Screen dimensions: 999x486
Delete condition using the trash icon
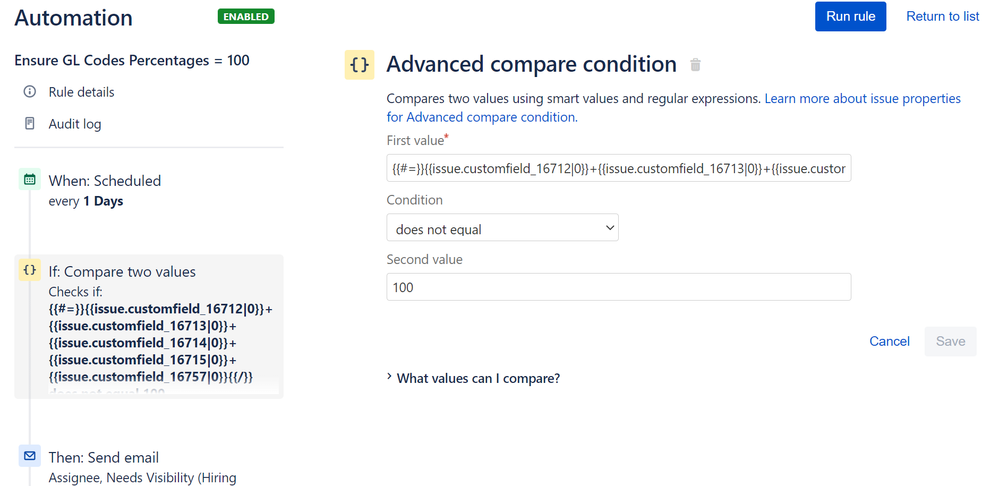point(696,65)
